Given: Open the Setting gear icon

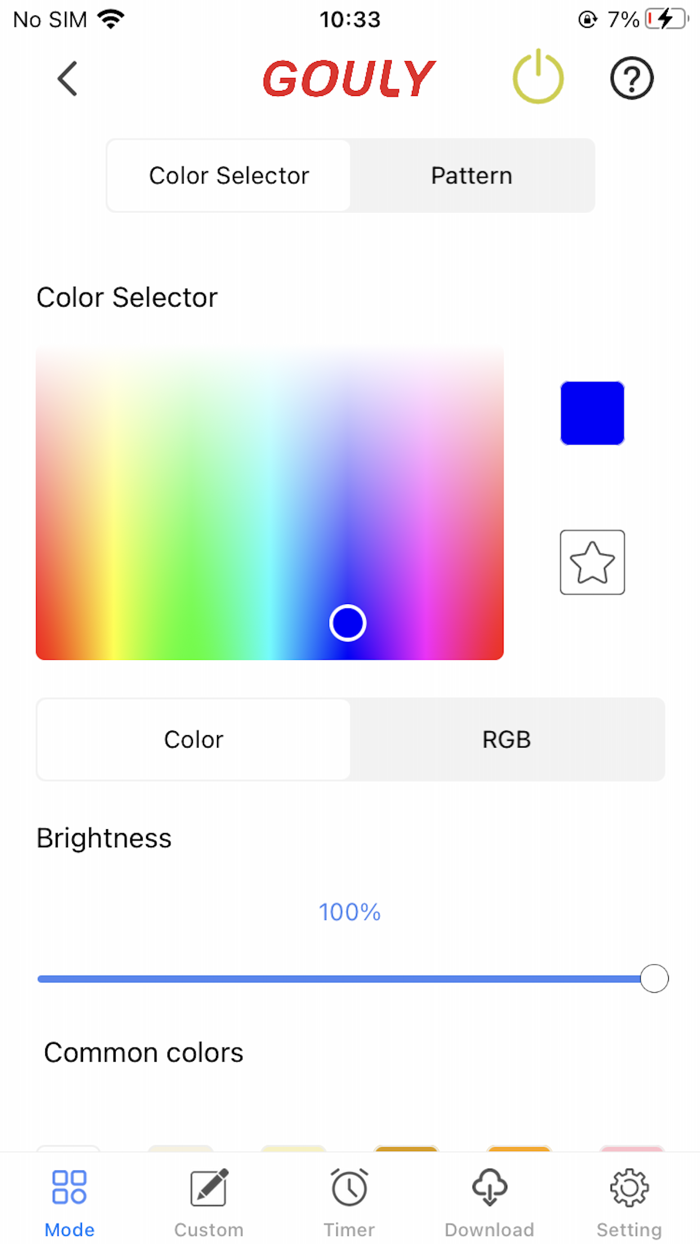Looking at the screenshot, I should pos(629,1188).
